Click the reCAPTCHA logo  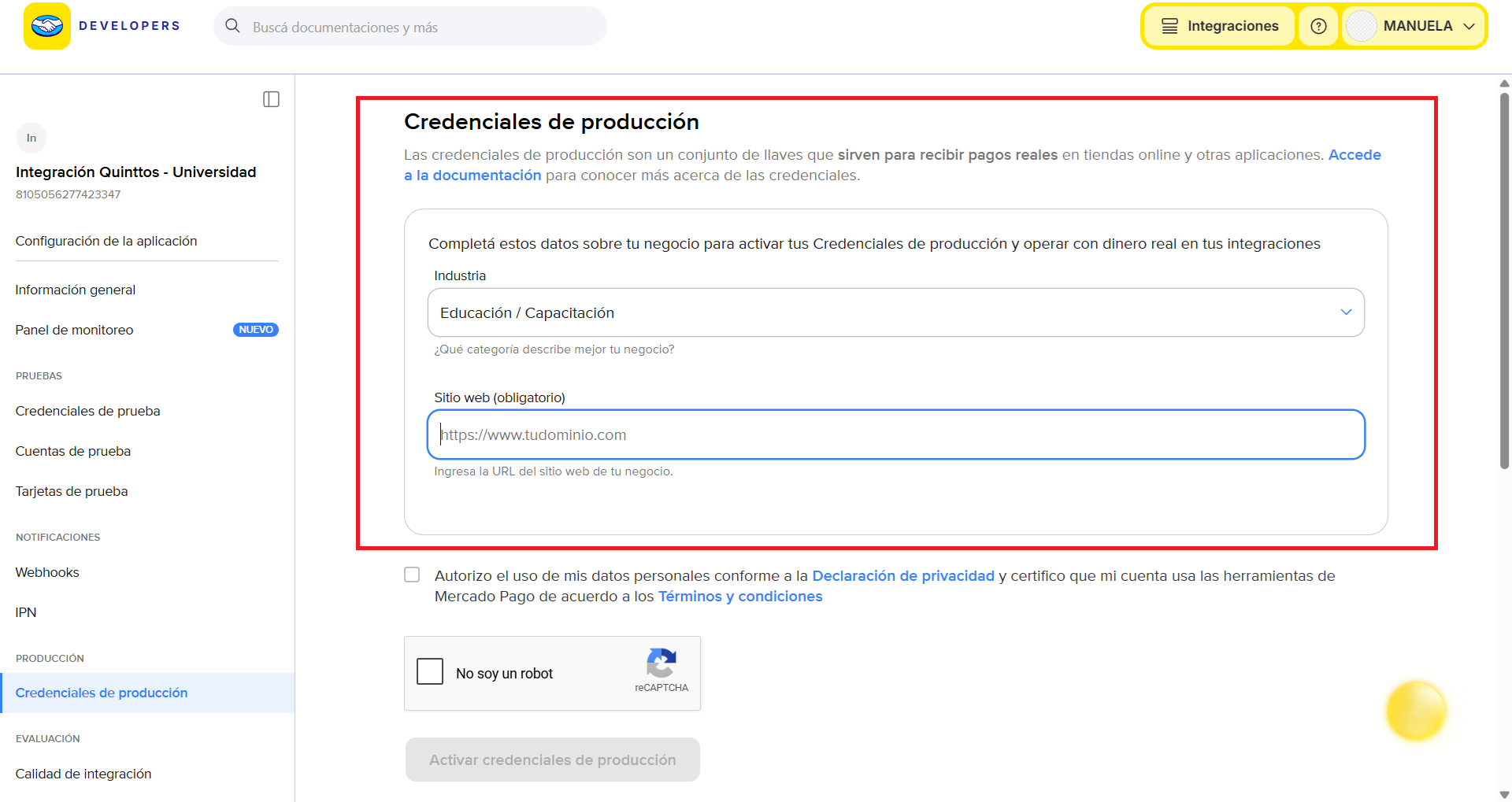(661, 663)
